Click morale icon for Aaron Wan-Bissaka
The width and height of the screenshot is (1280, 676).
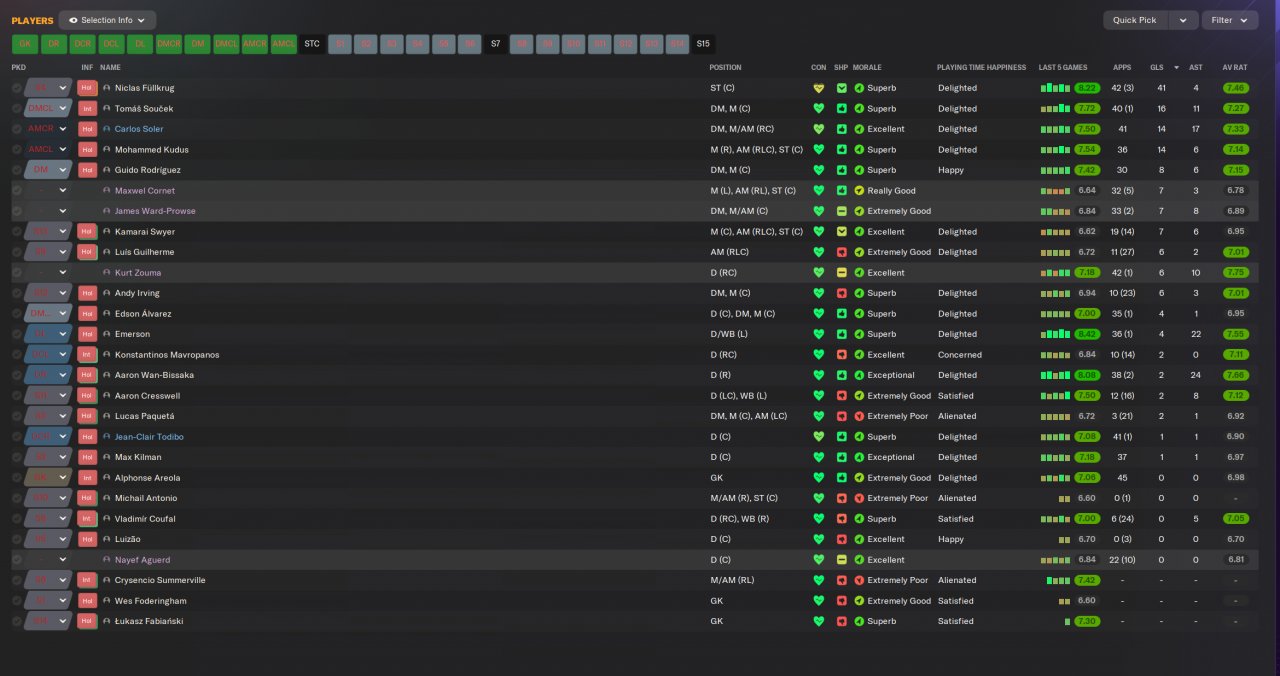[859, 375]
